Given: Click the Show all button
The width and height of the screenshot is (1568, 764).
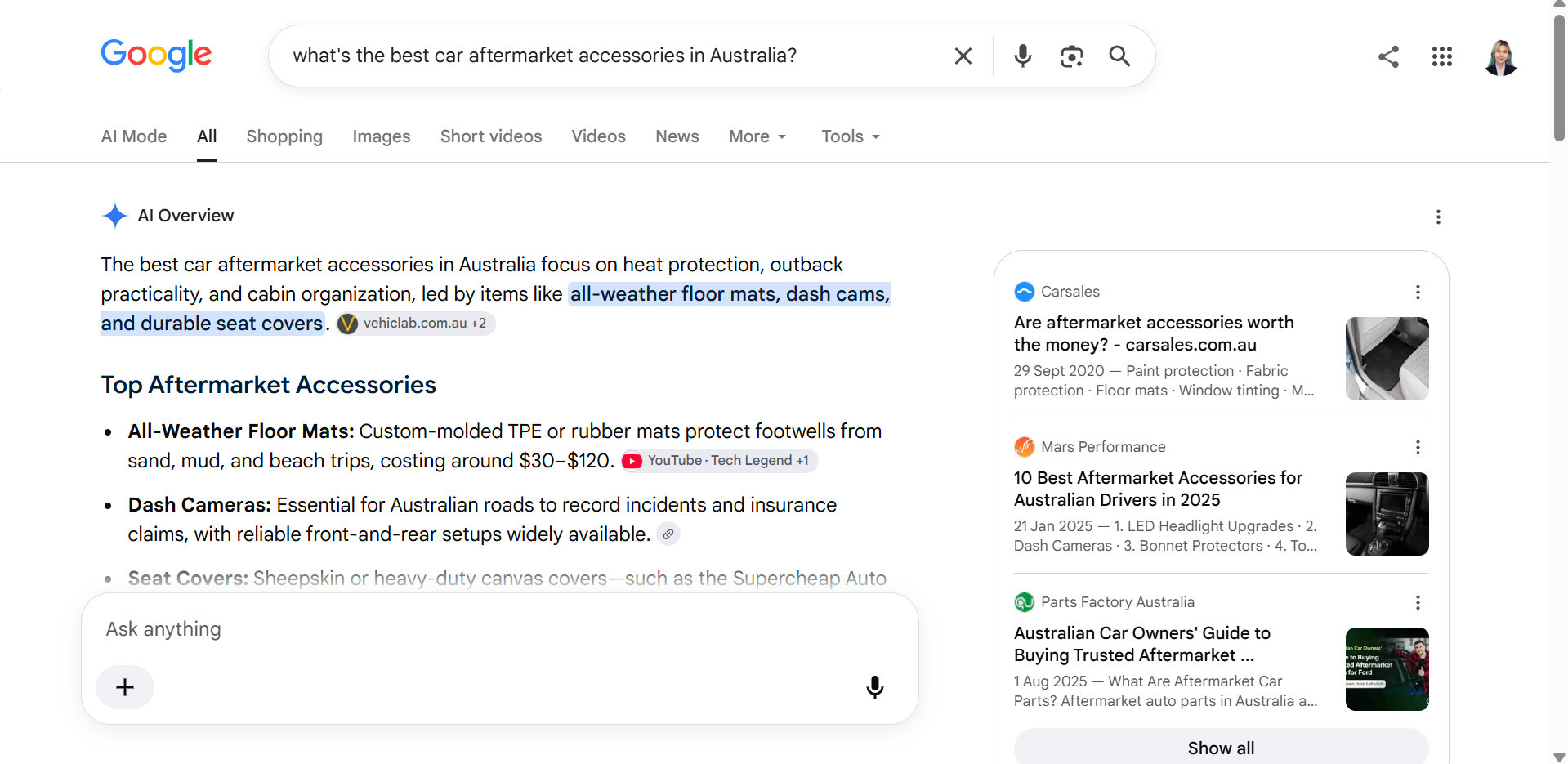Looking at the screenshot, I should pyautogui.click(x=1221, y=748).
